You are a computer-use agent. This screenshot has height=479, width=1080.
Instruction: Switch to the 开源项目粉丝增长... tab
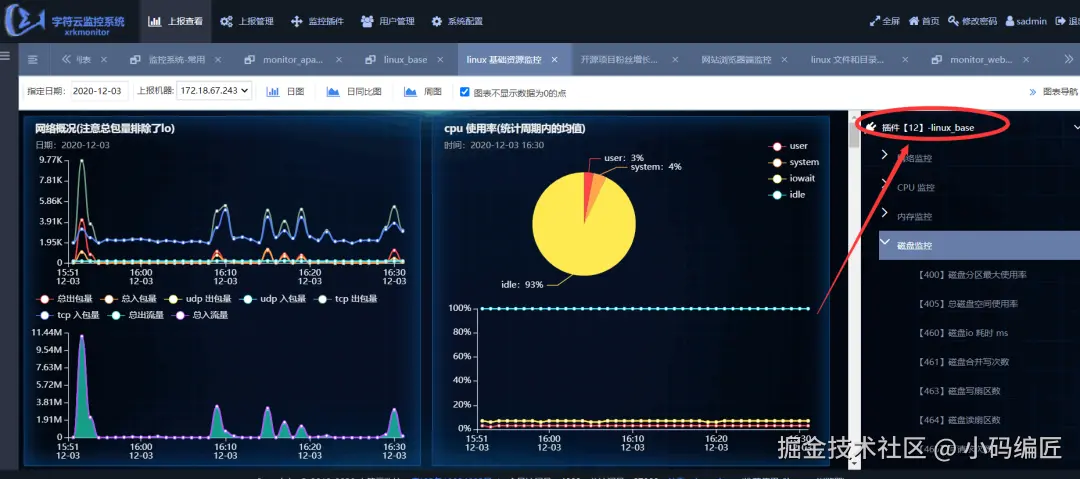tap(619, 60)
